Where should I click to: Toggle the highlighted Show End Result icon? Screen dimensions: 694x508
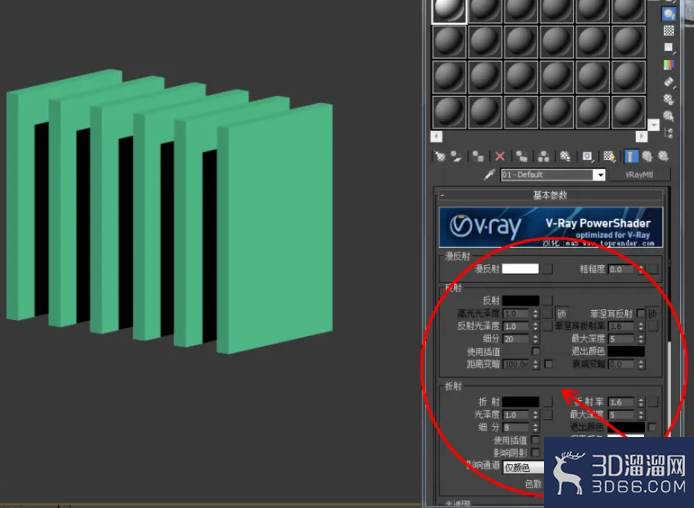pyautogui.click(x=631, y=156)
